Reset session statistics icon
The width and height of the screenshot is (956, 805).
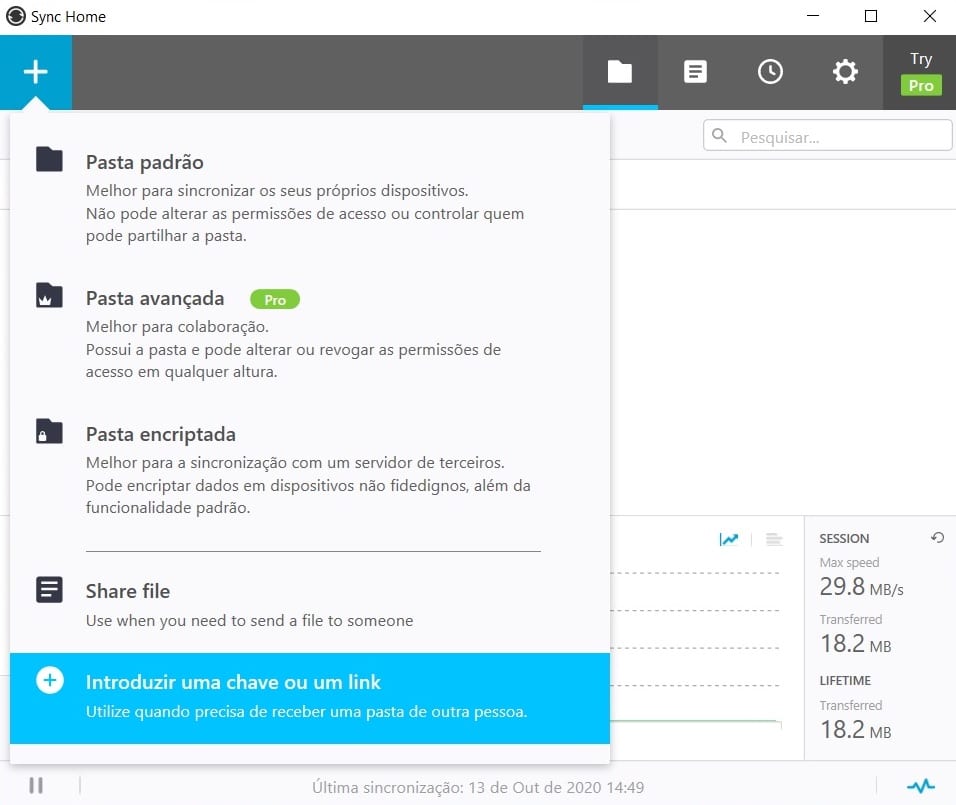coord(938,538)
